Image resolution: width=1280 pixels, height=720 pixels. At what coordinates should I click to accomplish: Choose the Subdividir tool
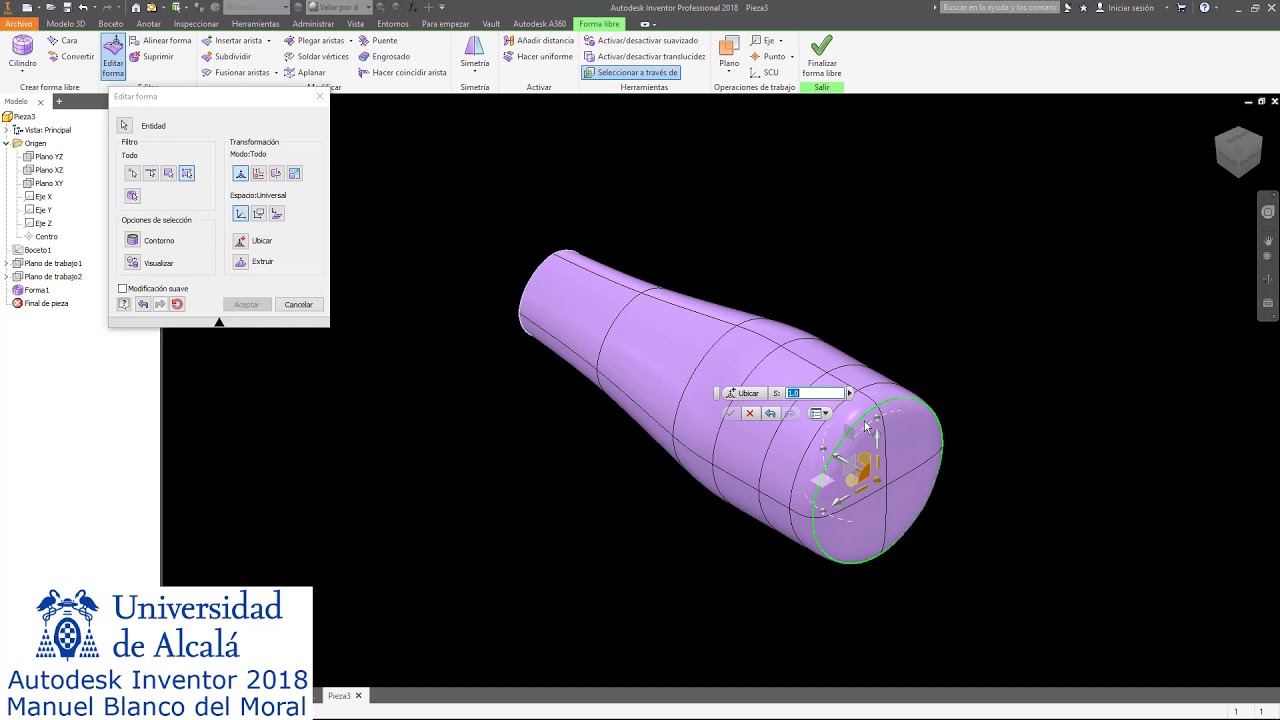point(226,57)
